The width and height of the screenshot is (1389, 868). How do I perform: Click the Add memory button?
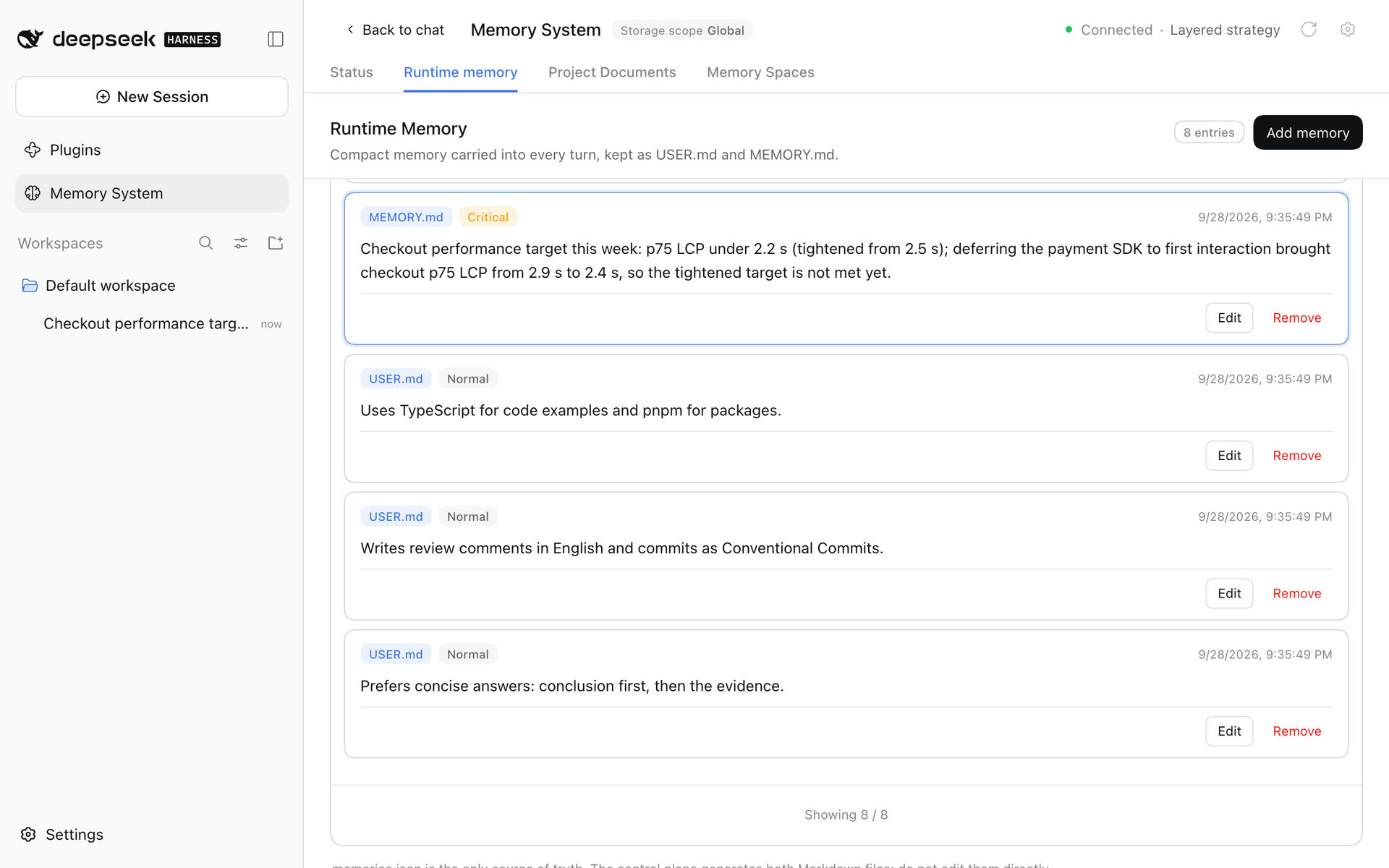1308,132
